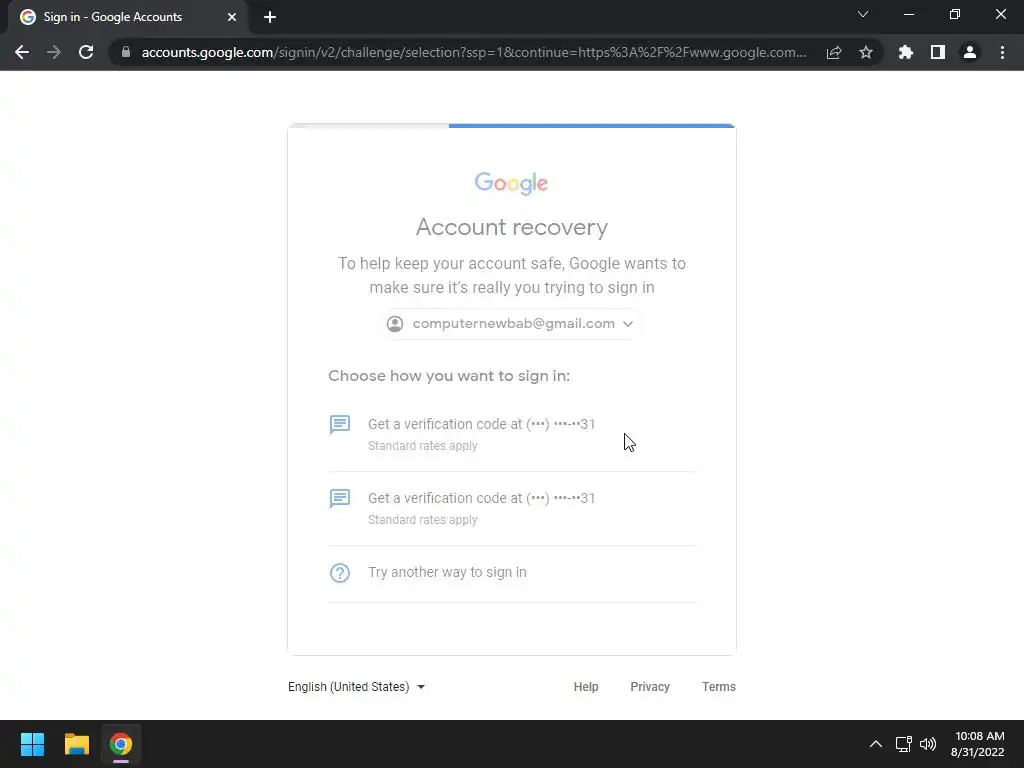Close the Sign in - Google Accounts tab
The width and height of the screenshot is (1024, 768).
pyautogui.click(x=232, y=17)
